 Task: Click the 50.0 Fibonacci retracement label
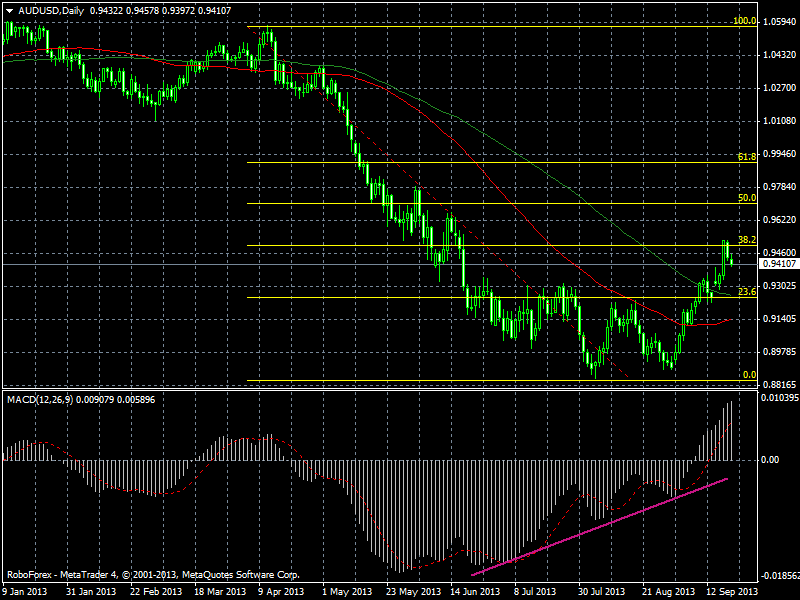point(747,198)
